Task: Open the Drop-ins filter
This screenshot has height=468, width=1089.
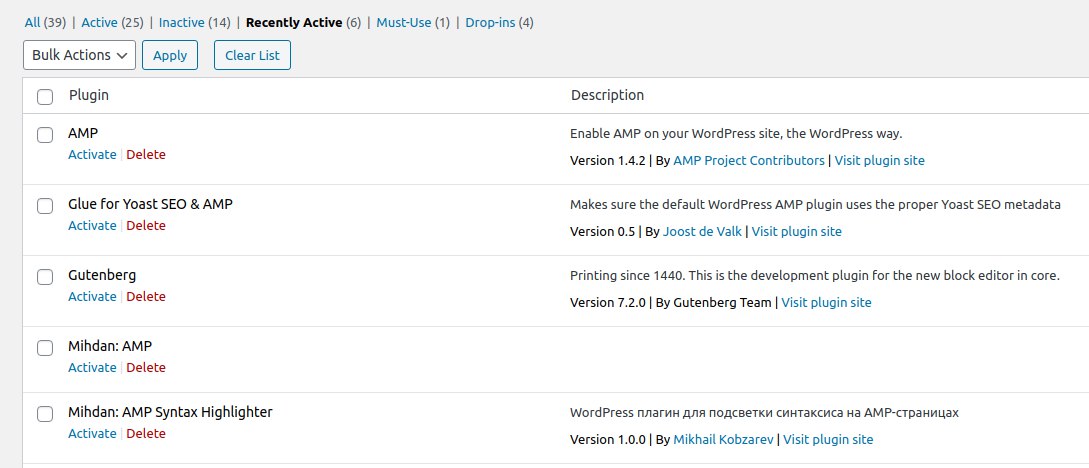Action: [490, 23]
